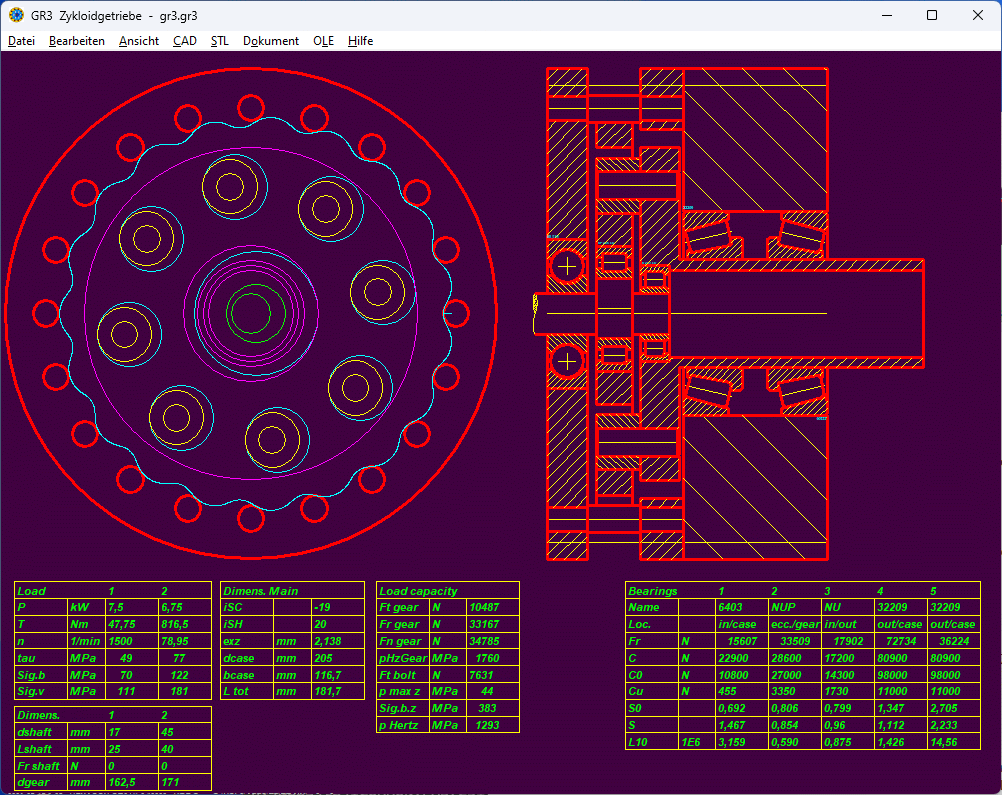Open the OLE menu
The image size is (1002, 795).
tap(323, 41)
